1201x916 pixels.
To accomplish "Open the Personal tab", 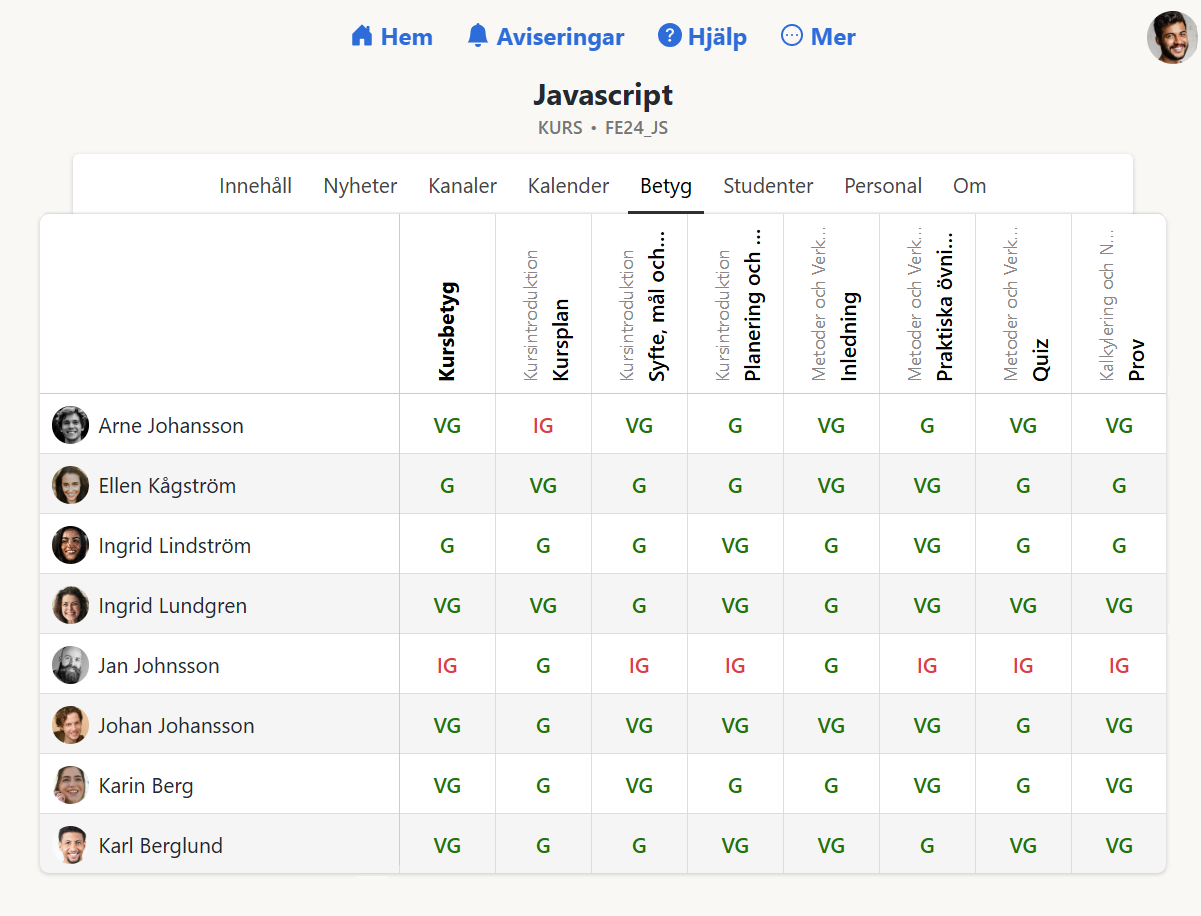I will click(883, 186).
